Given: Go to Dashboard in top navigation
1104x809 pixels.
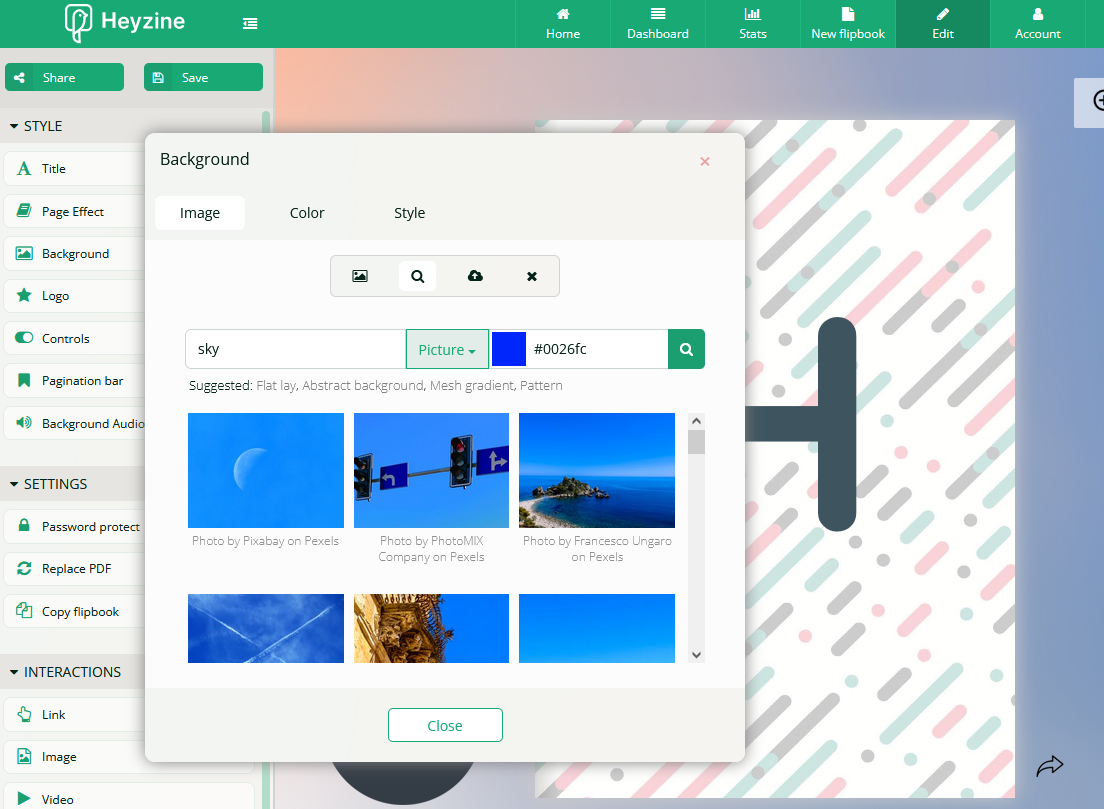Looking at the screenshot, I should 658,24.
